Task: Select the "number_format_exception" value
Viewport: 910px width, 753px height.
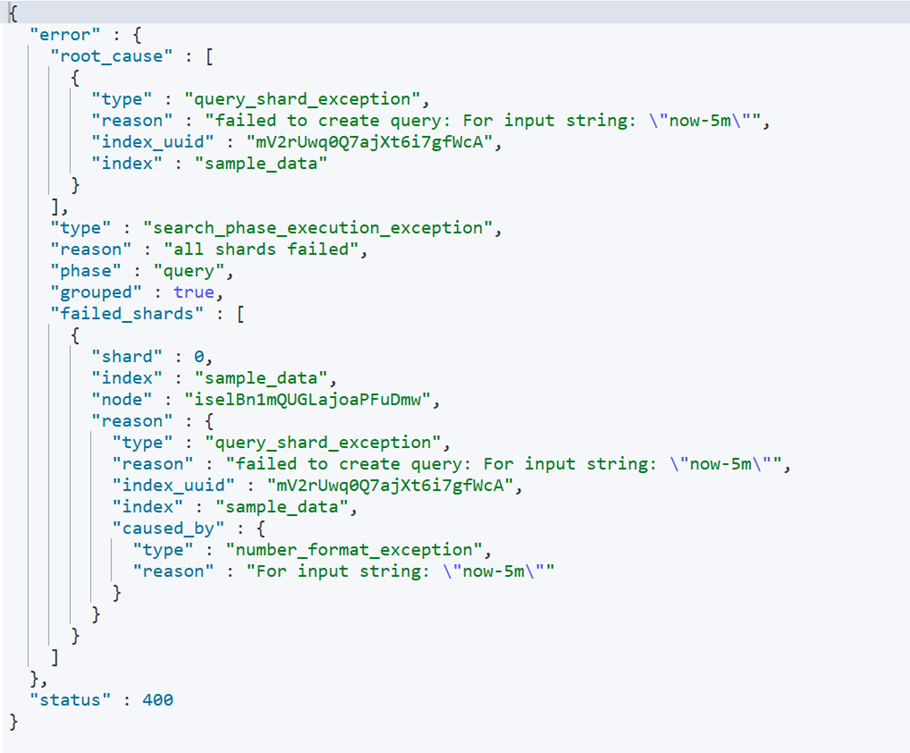Action: (x=353, y=550)
